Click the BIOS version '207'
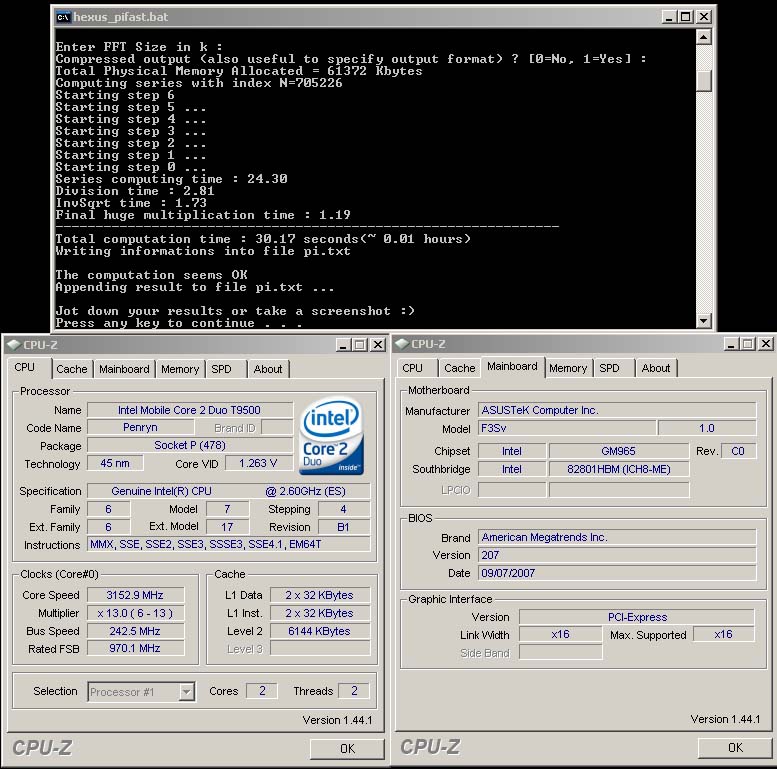This screenshot has height=769, width=777. (x=617, y=555)
